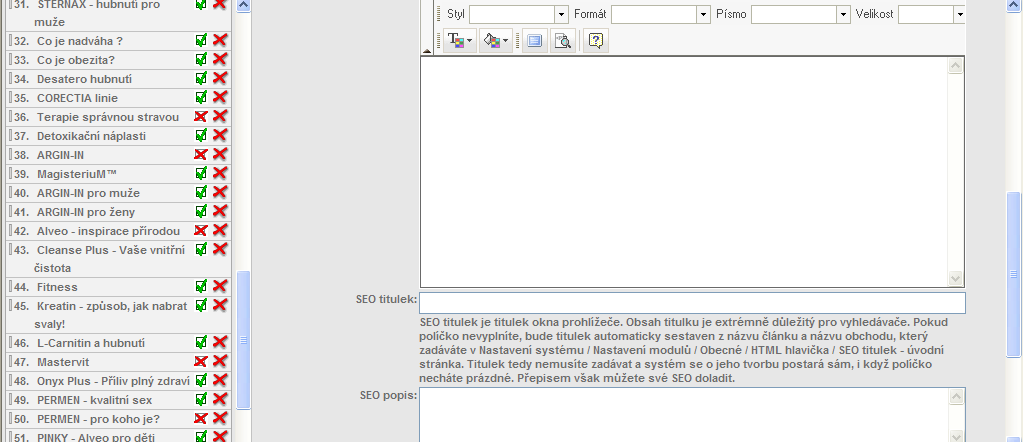This screenshot has height=442, width=1024.
Task: Delete the 'CORECTIA linie' article
Action: 220,97
